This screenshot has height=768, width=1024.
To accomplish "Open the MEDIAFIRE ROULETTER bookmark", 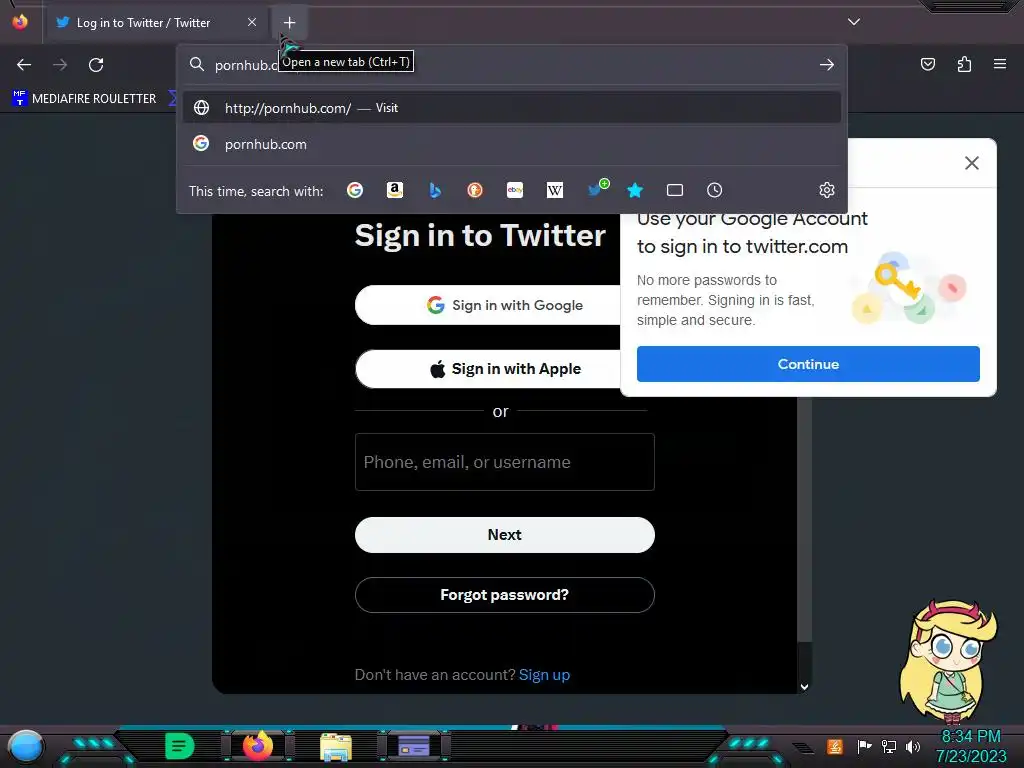I will [84, 99].
